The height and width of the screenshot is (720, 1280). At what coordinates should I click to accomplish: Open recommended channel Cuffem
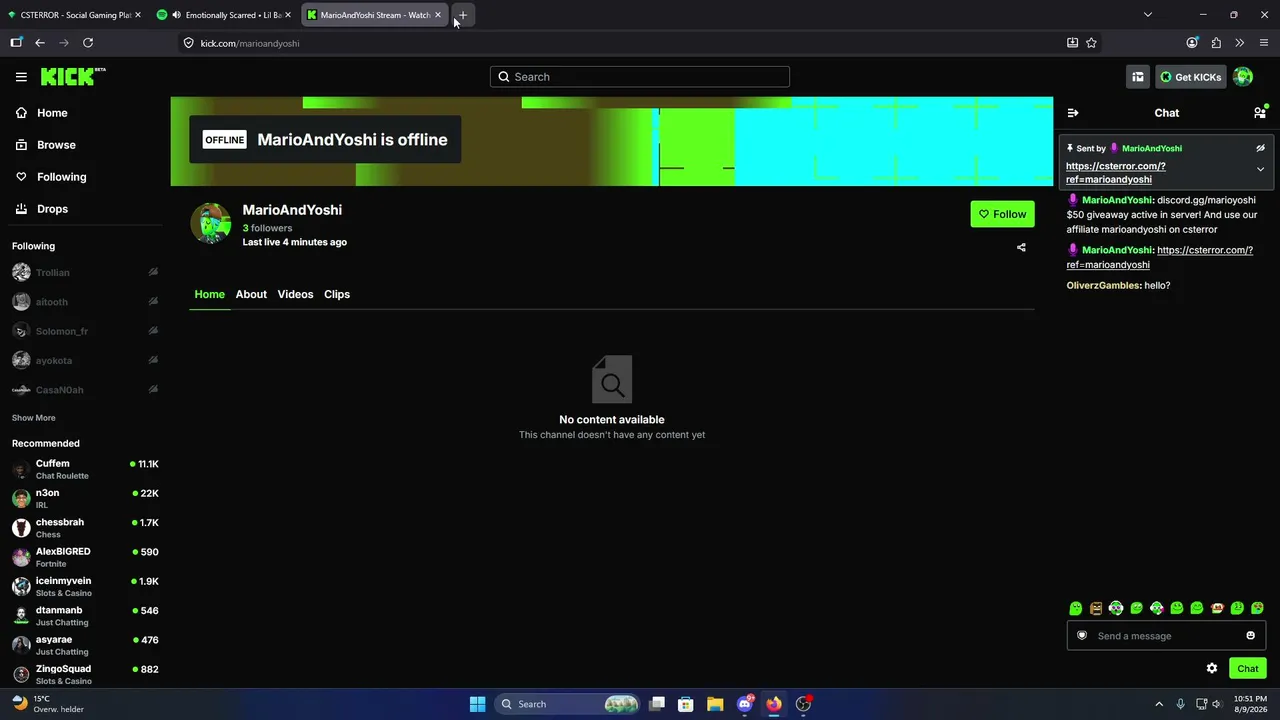tap(85, 469)
